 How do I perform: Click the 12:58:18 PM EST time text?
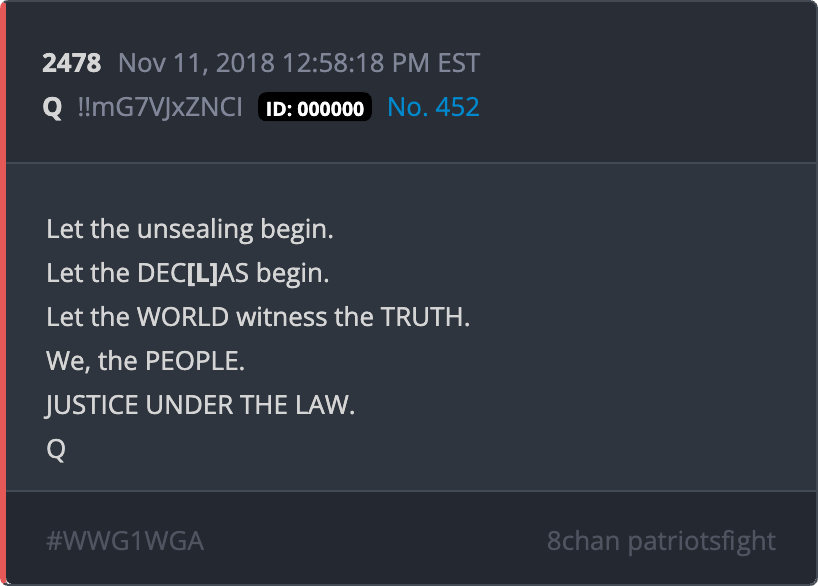pos(381,64)
